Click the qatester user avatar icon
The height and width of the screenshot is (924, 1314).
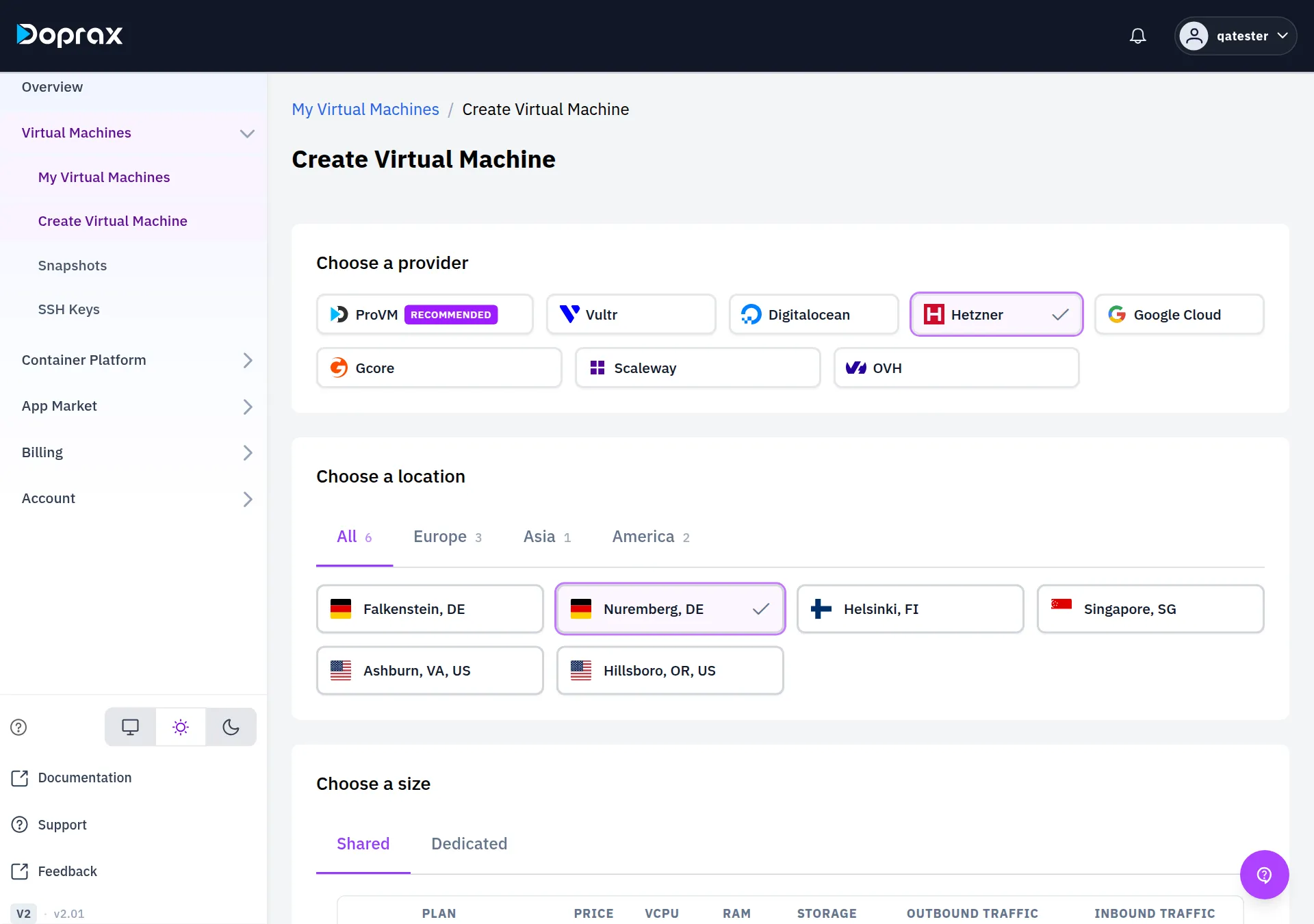[x=1194, y=36]
